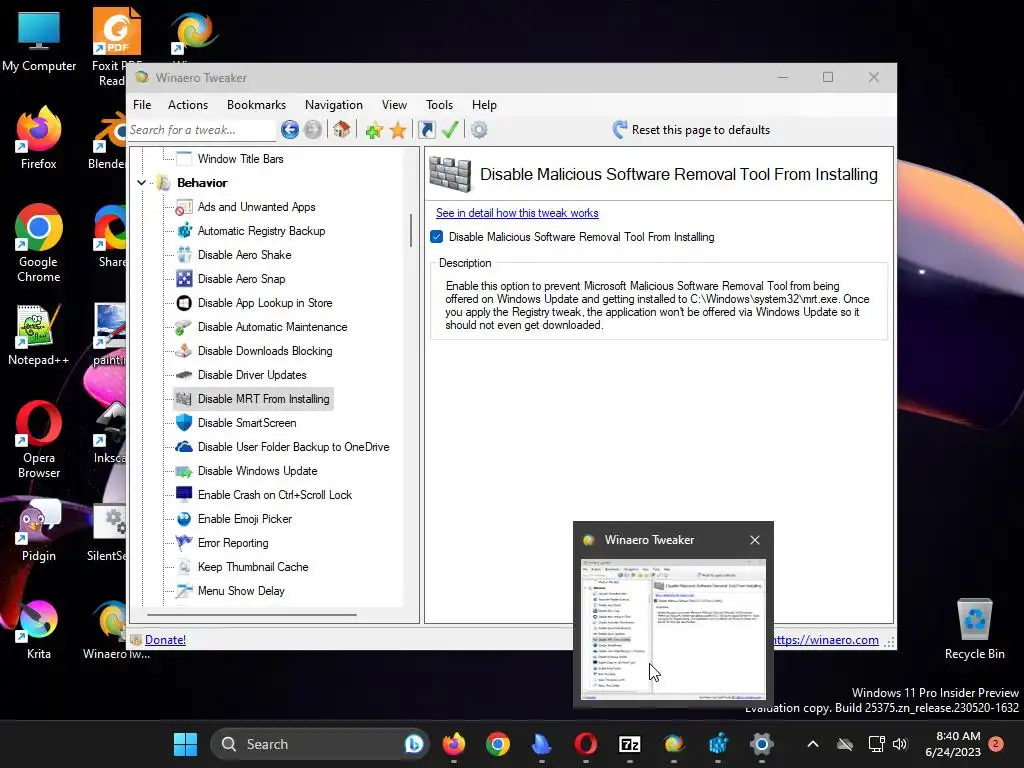The height and width of the screenshot is (768, 1024).
Task: Select Menu Show Delay tweak
Action: click(241, 591)
